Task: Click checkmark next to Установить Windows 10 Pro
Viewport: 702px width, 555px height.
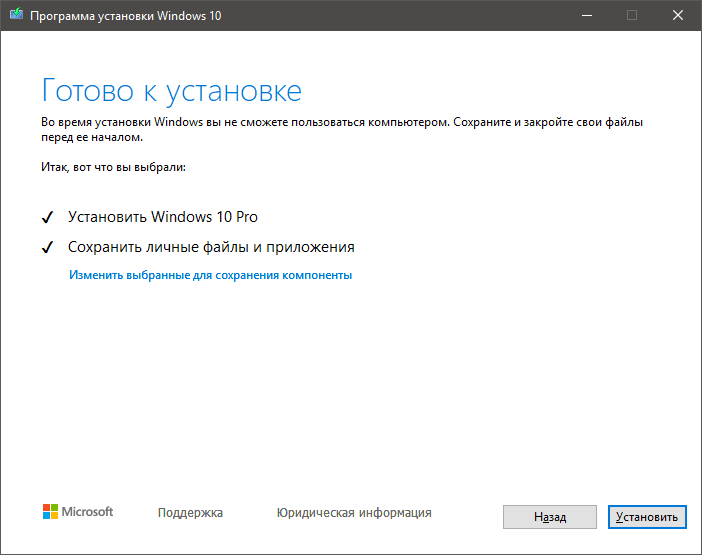Action: point(47,218)
